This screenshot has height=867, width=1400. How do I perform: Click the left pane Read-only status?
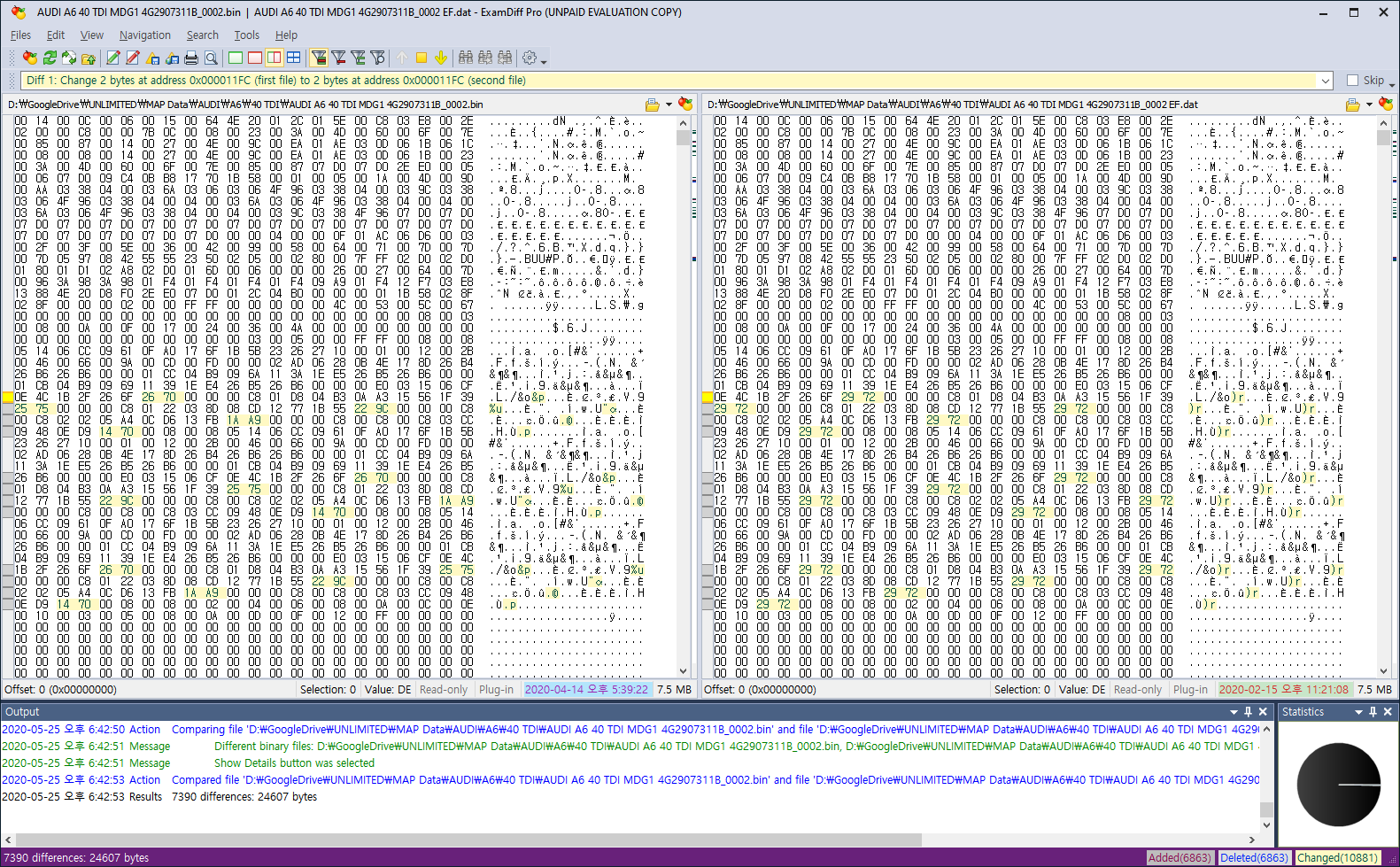pos(444,690)
